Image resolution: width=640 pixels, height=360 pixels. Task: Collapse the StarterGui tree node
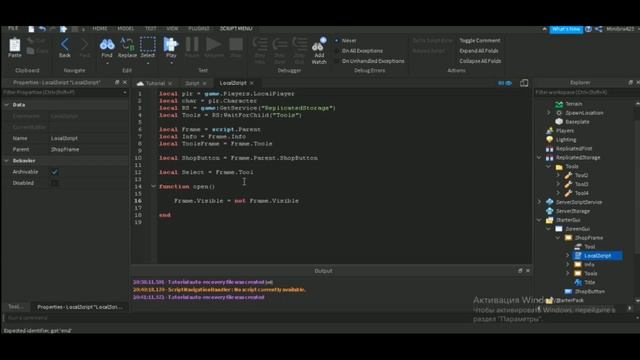click(539, 220)
